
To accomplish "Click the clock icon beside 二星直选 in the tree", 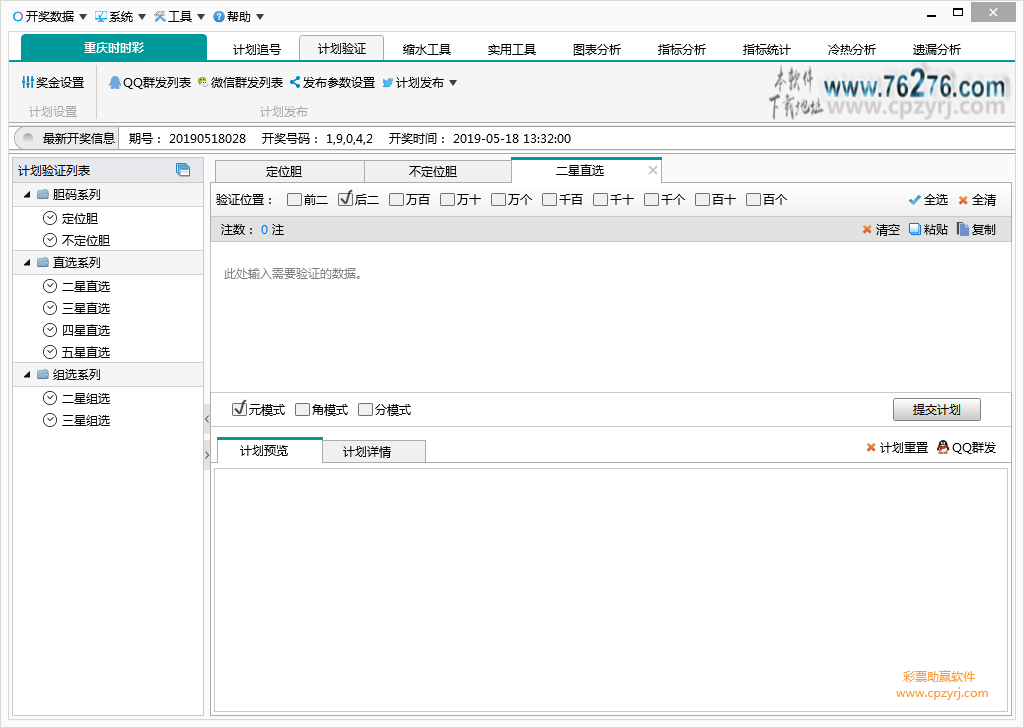I will [50, 286].
